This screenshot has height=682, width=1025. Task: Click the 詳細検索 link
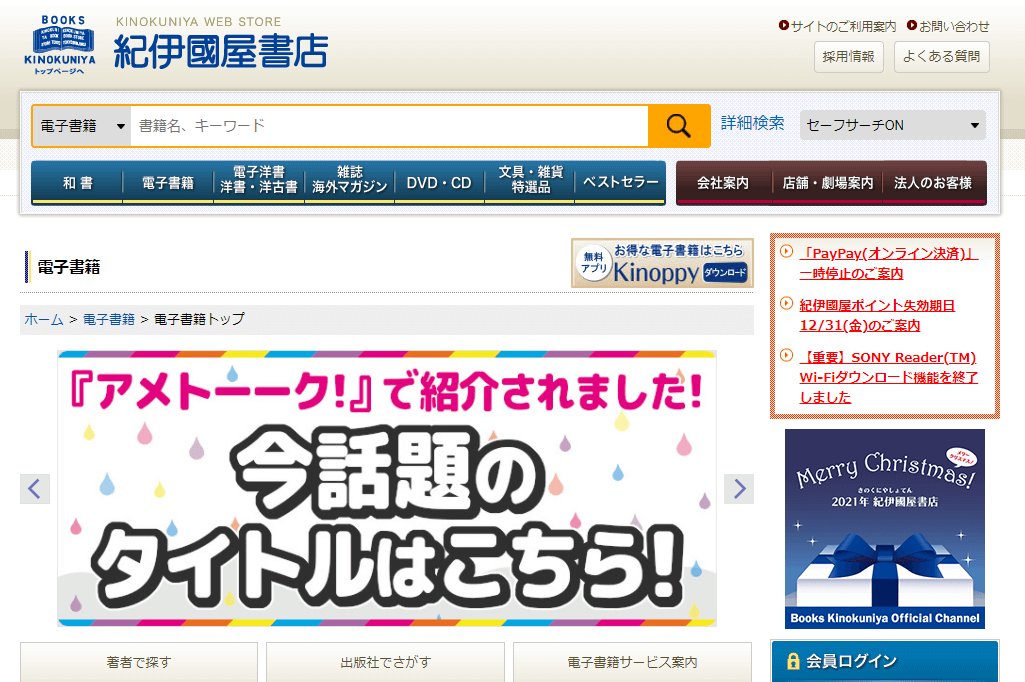click(x=752, y=123)
